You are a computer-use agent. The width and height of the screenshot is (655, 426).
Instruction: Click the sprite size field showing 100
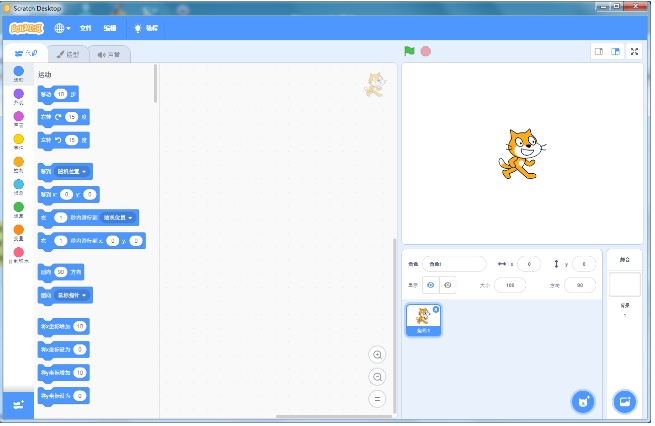(x=510, y=285)
